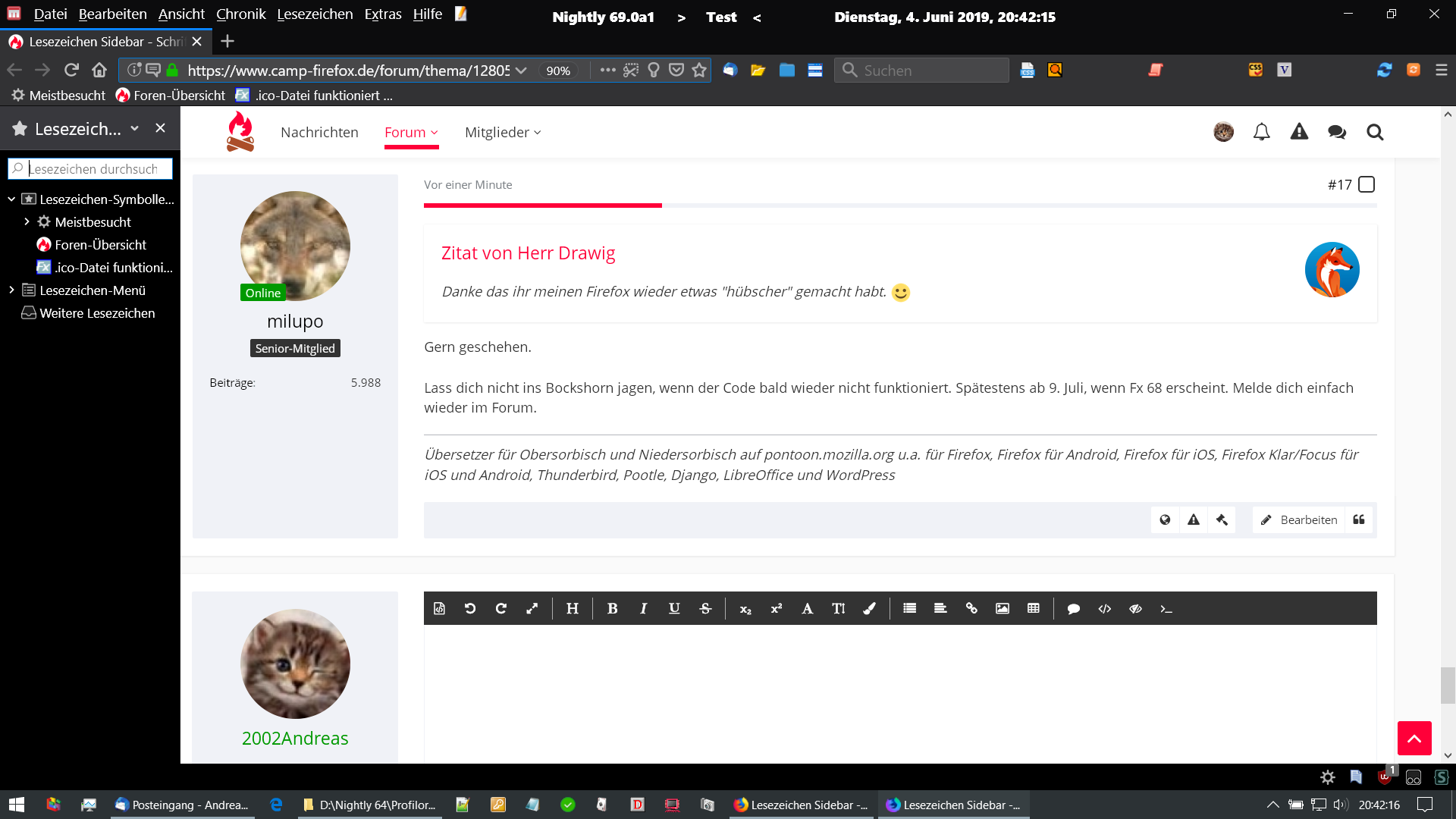This screenshot has width=1456, height=819.
Task: Open the Mitglieder dropdown menu
Action: tap(502, 132)
